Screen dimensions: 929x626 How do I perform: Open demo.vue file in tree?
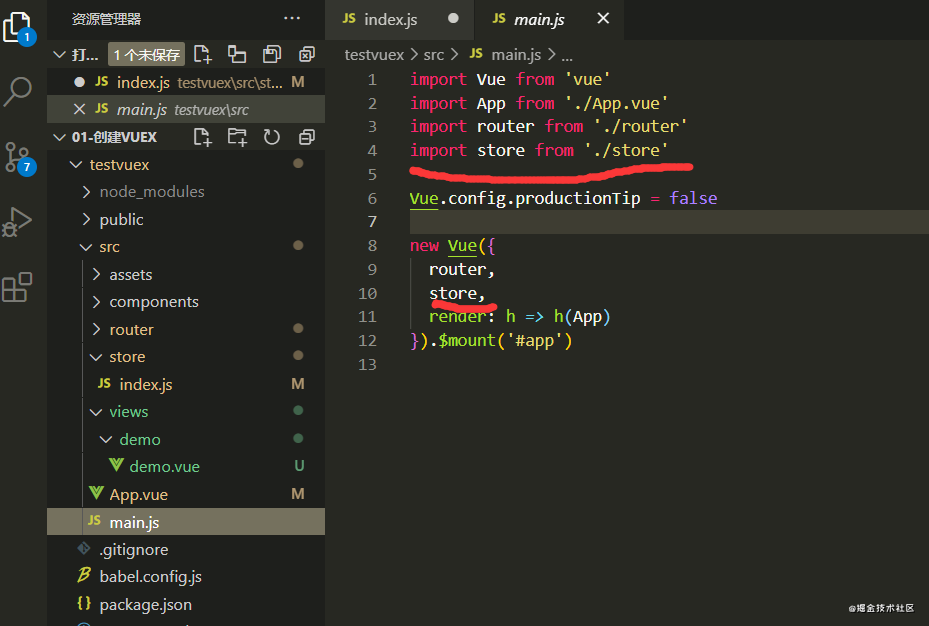186,467
